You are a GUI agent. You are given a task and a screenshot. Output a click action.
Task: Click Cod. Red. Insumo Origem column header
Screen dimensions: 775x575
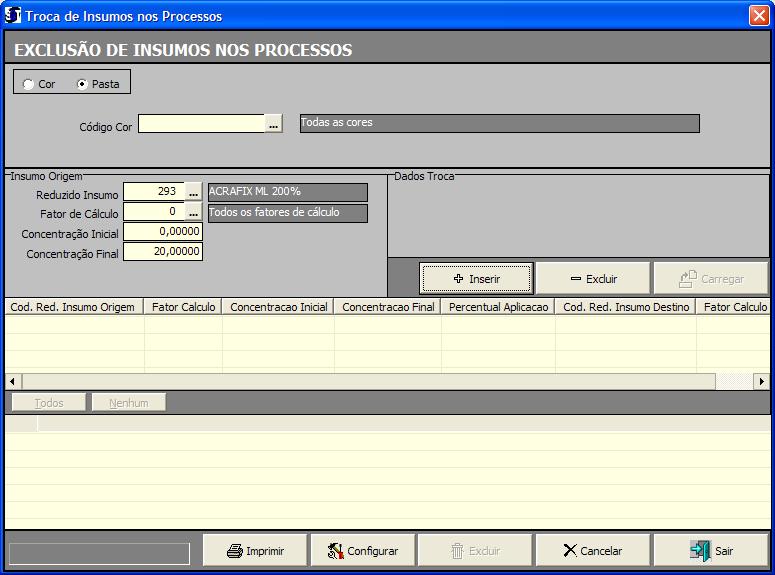tap(73, 307)
